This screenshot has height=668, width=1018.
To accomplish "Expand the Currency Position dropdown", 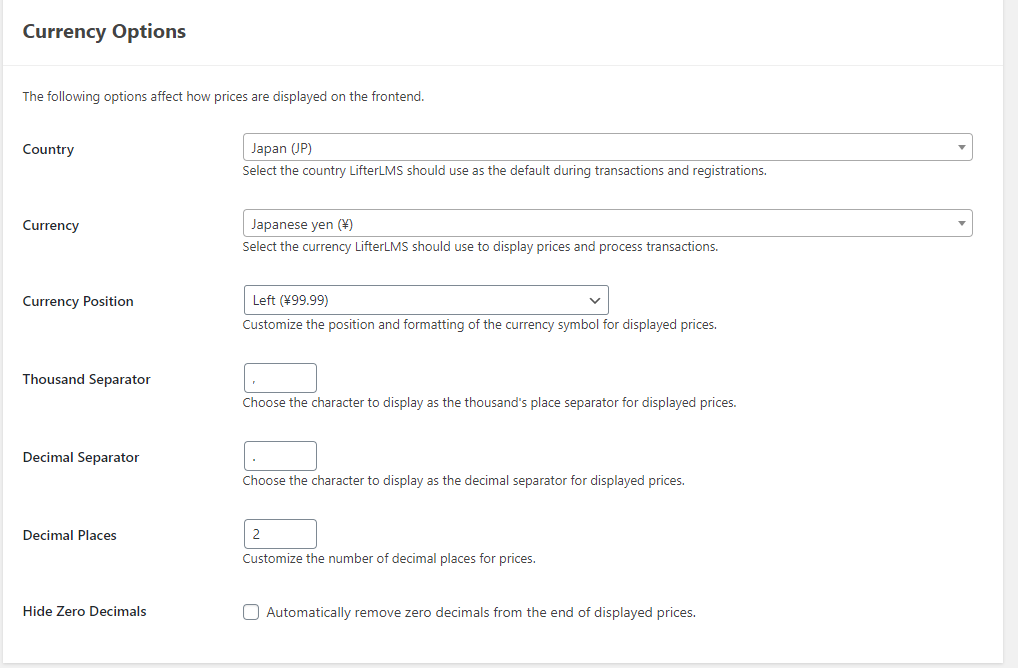I will click(426, 300).
